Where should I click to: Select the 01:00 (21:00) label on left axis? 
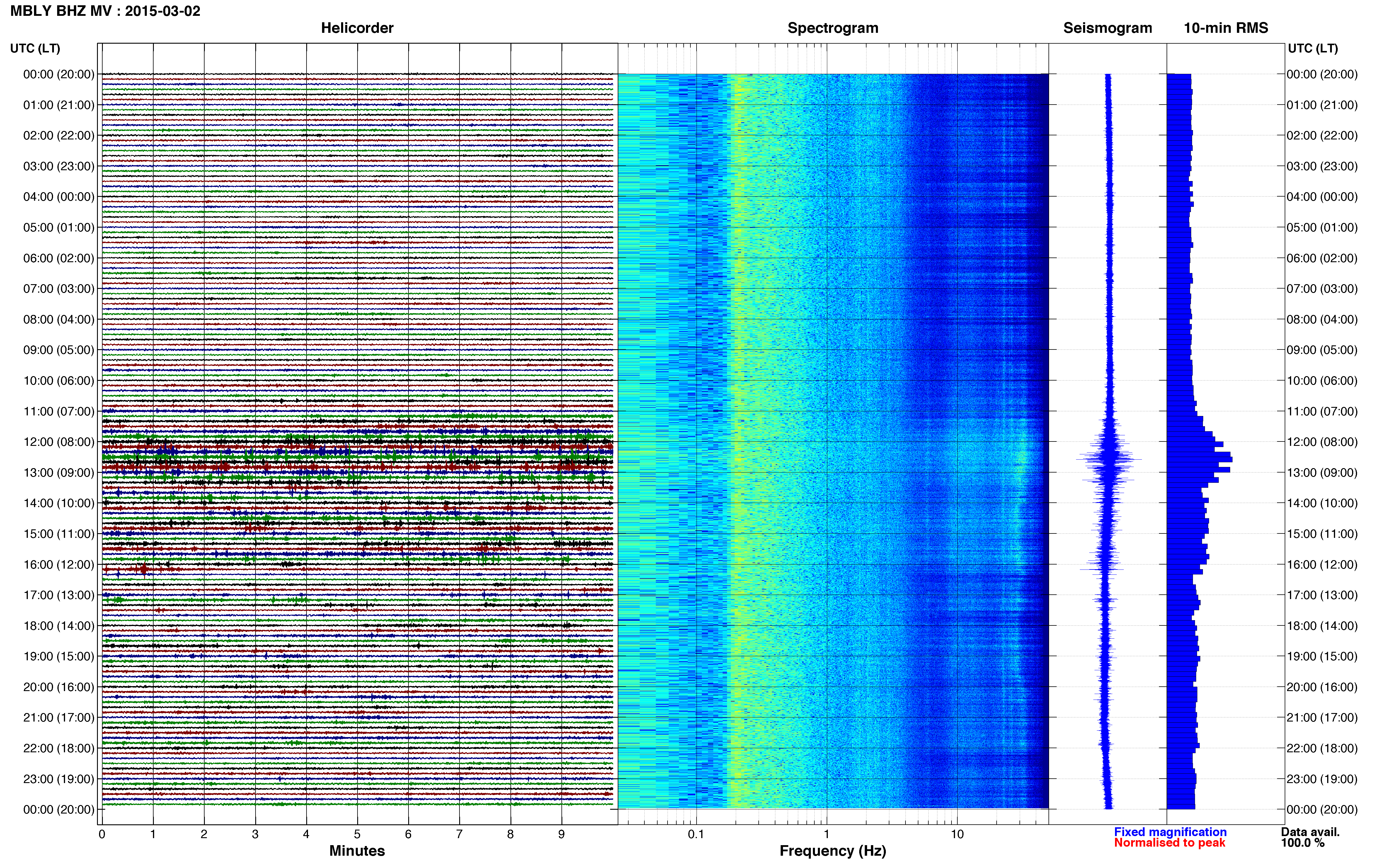59,105
